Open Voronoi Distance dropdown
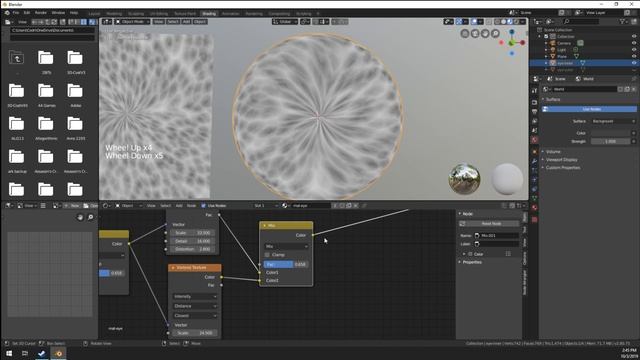The image size is (640, 360). [x=195, y=306]
